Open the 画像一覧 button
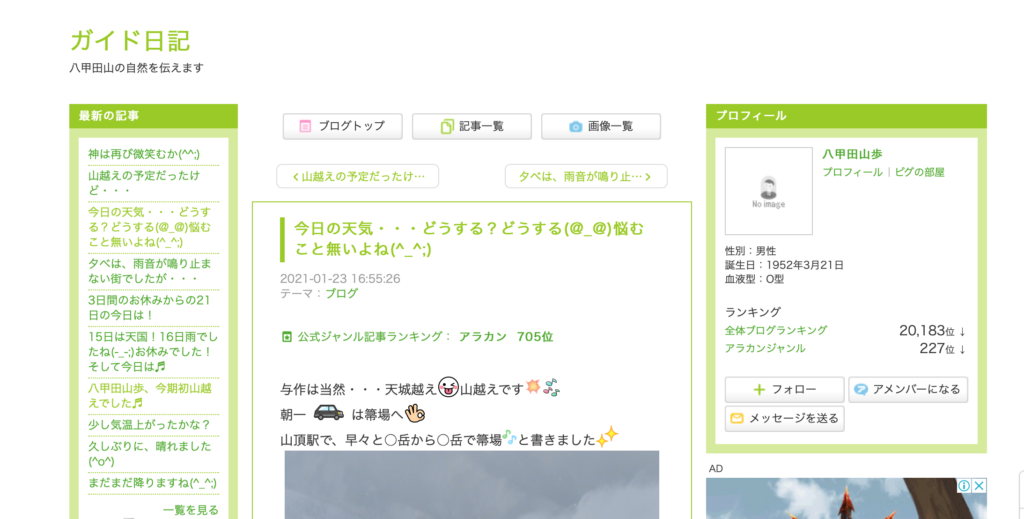Image resolution: width=1024 pixels, height=519 pixels. [601, 126]
